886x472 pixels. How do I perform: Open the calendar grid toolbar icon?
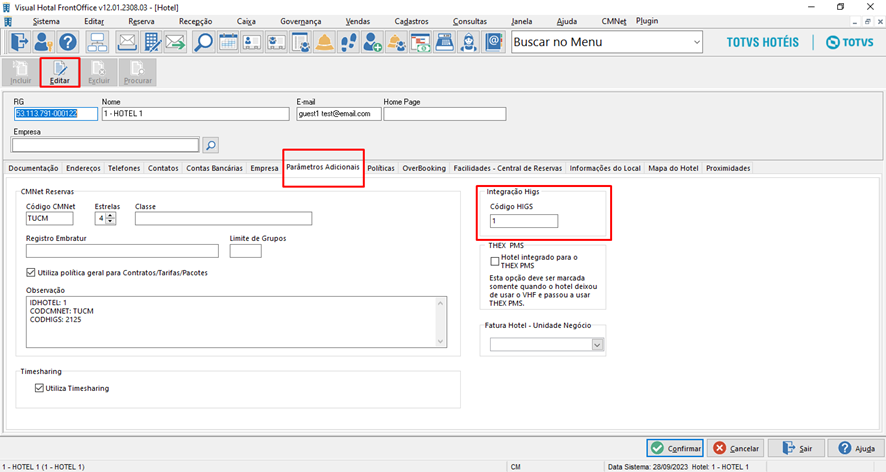coord(228,42)
